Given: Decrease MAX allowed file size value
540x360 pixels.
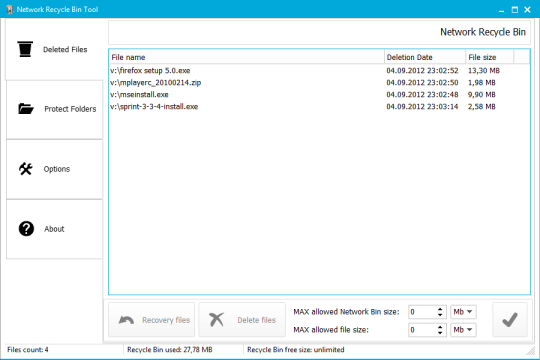Looking at the screenshot, I should coord(440,333).
